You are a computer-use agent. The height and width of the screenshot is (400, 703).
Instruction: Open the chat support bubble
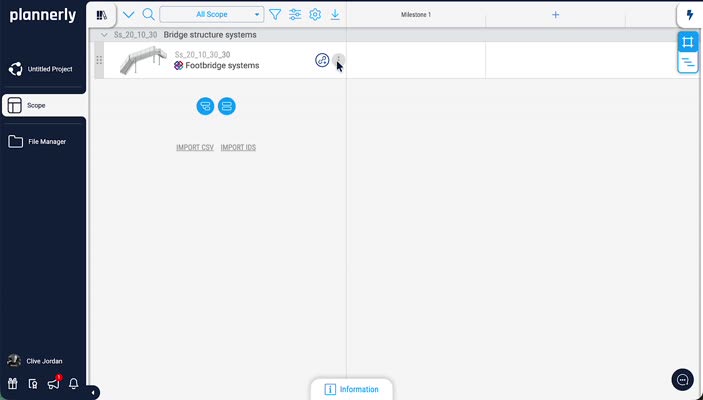[682, 380]
